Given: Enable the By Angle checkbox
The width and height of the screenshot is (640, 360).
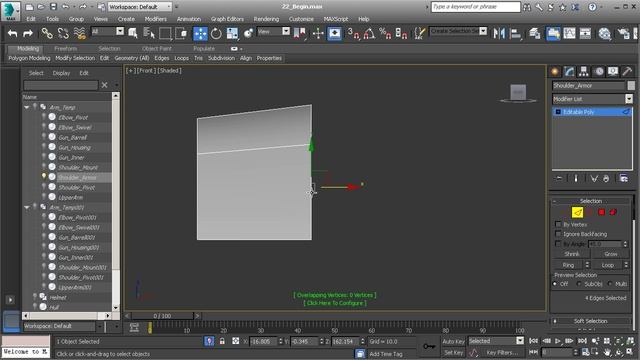Looking at the screenshot, I should click(558, 244).
